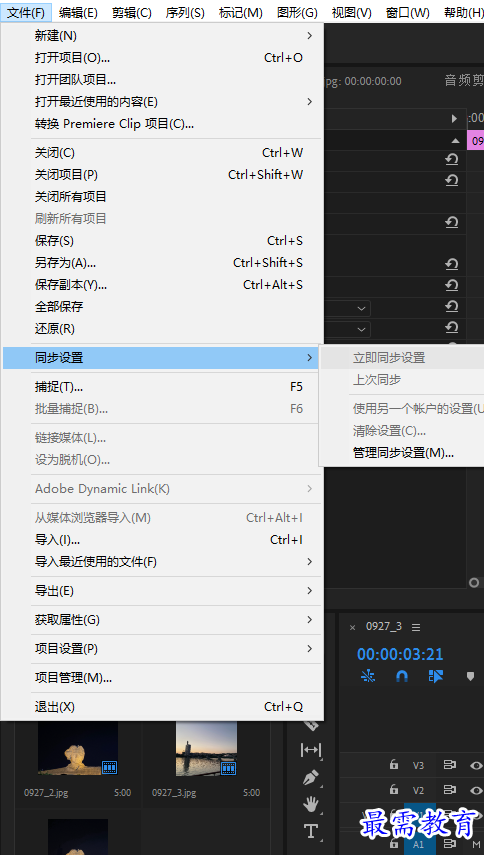Select the 0927_3.jpg thumbnail in project bin

coord(206,749)
